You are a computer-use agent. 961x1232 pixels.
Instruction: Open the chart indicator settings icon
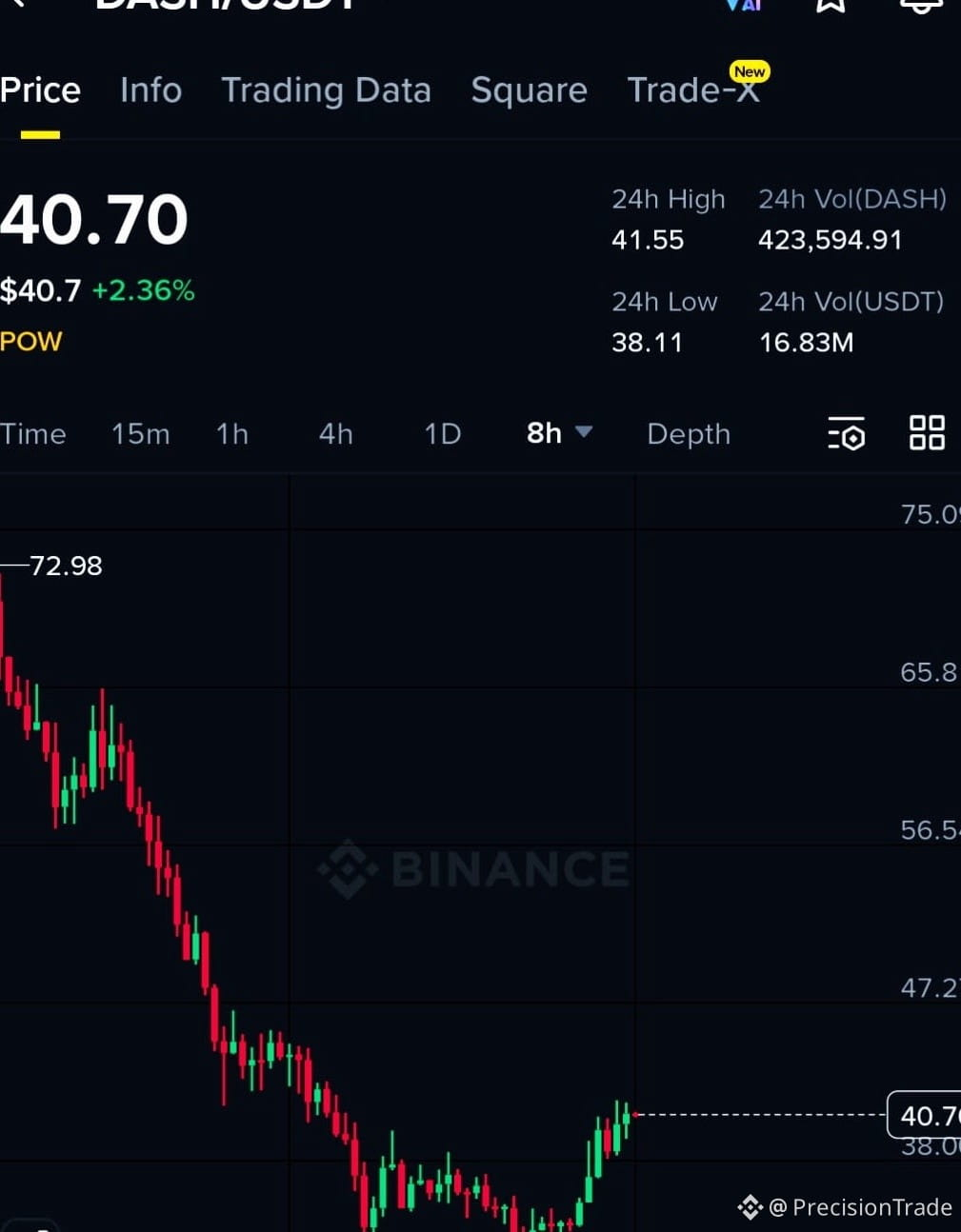[847, 433]
